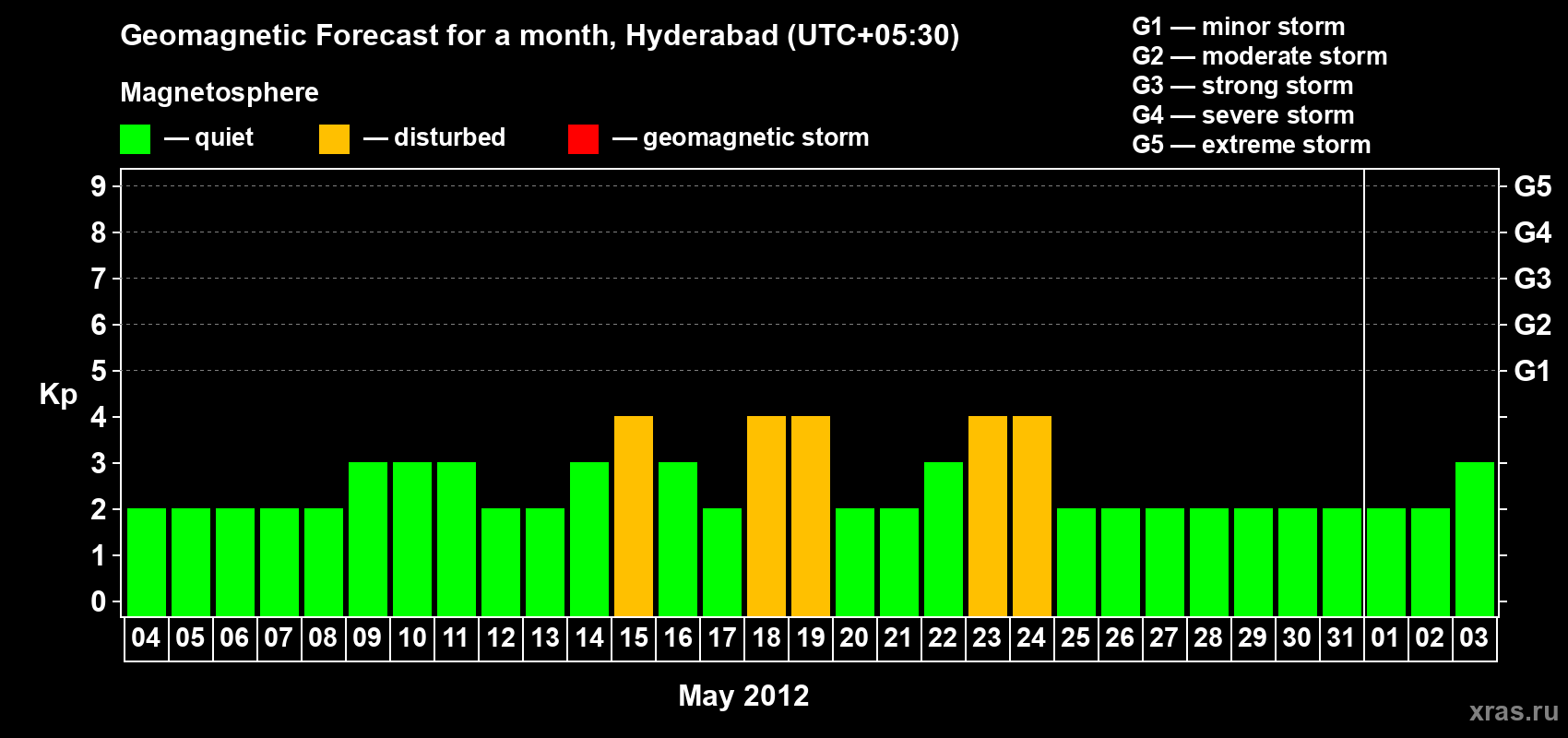Click the 'G5 — extreme storm' legend line
The image size is (1568, 738).
coord(1252,145)
